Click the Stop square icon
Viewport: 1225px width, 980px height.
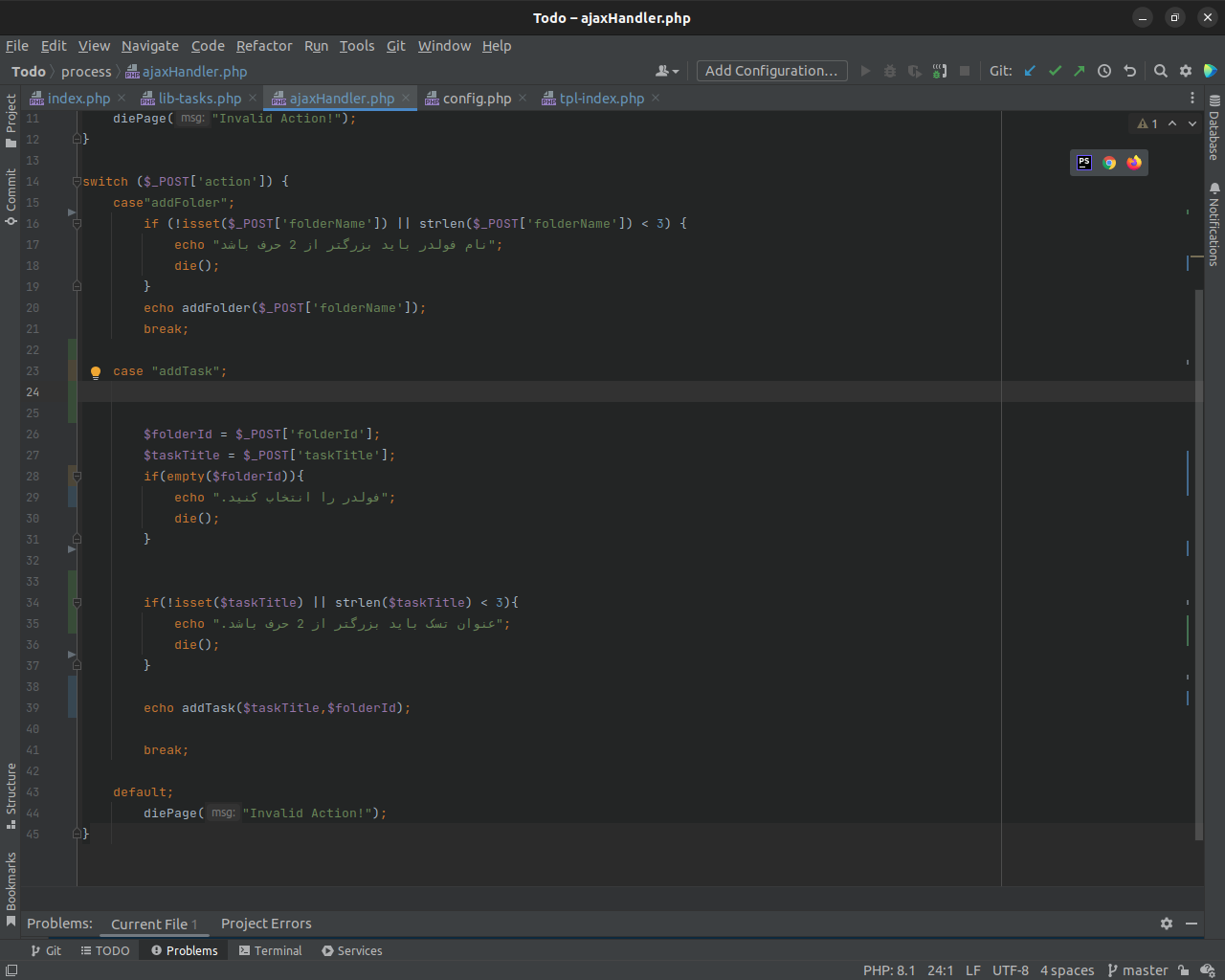coord(965,71)
